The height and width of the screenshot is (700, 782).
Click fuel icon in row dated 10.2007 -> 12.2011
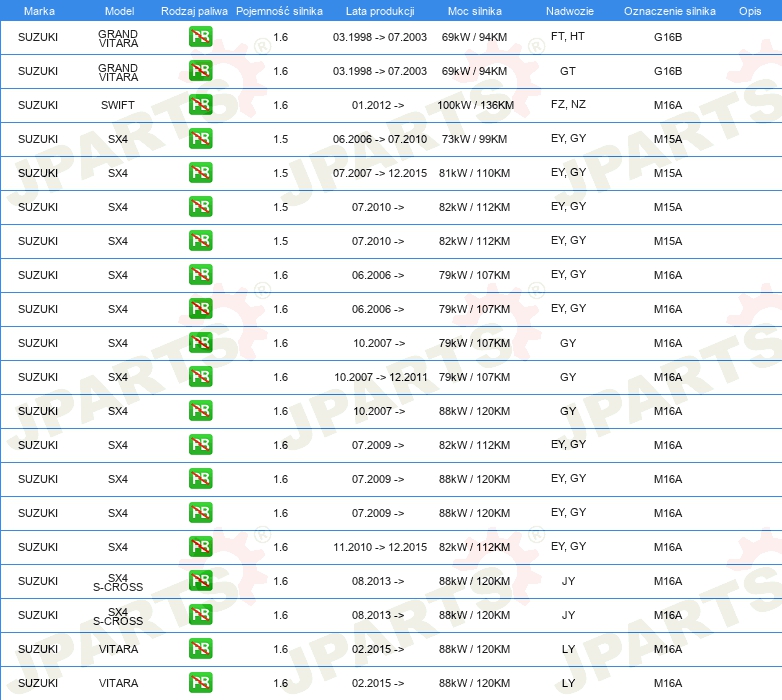[200, 376]
